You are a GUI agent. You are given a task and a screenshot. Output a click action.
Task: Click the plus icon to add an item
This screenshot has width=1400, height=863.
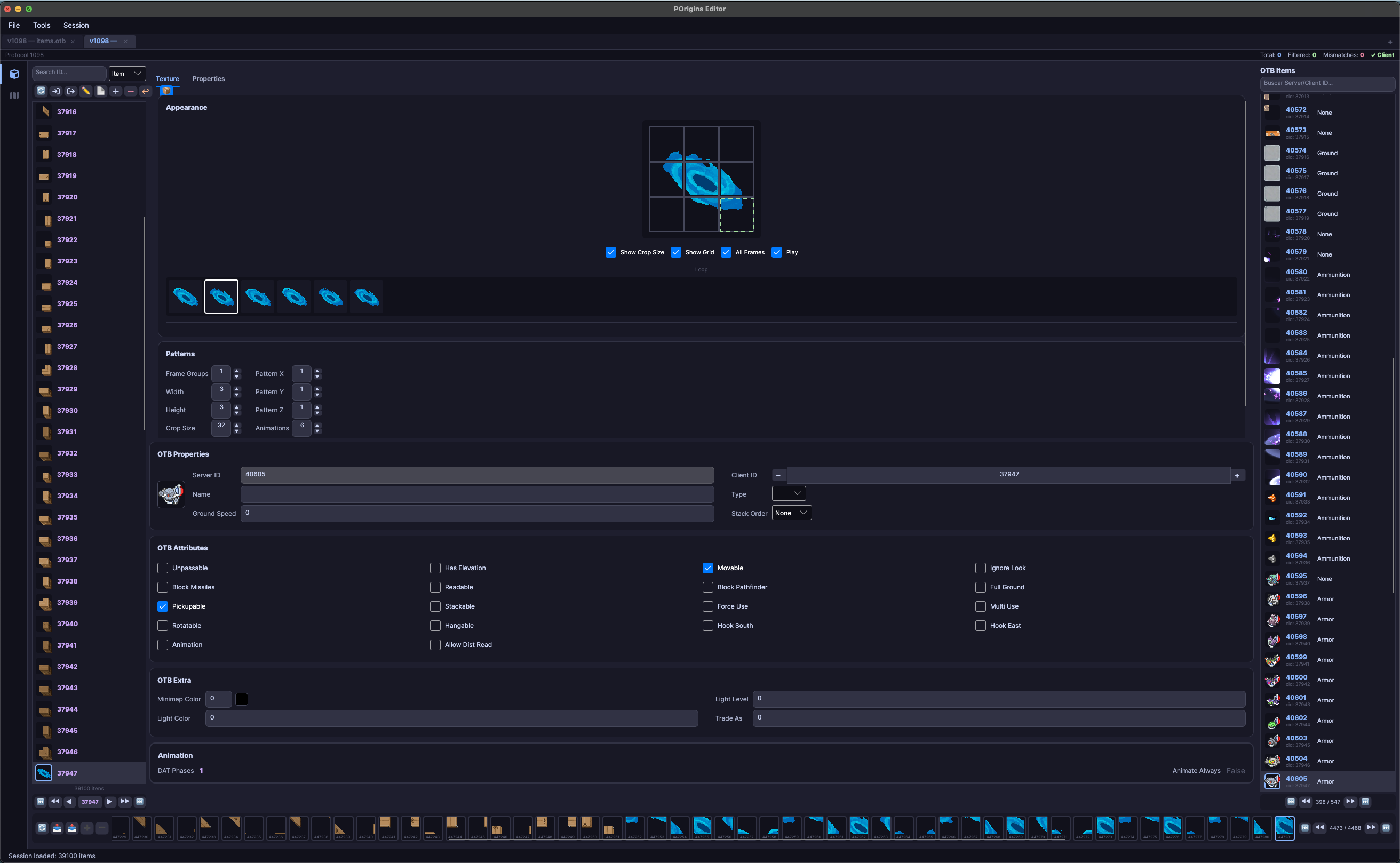(115, 91)
